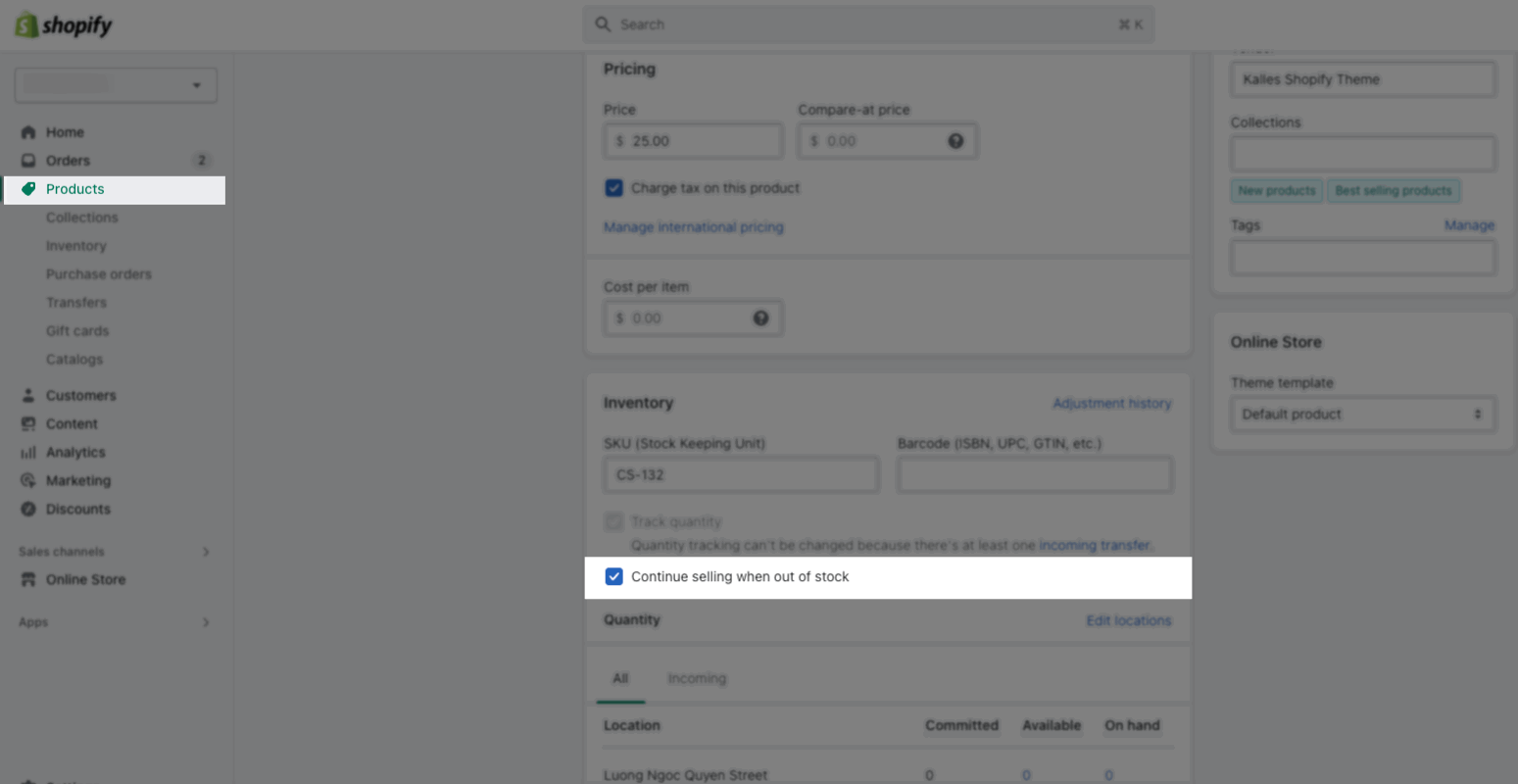Open the Marketing target icon
1518x784 pixels.
28,481
